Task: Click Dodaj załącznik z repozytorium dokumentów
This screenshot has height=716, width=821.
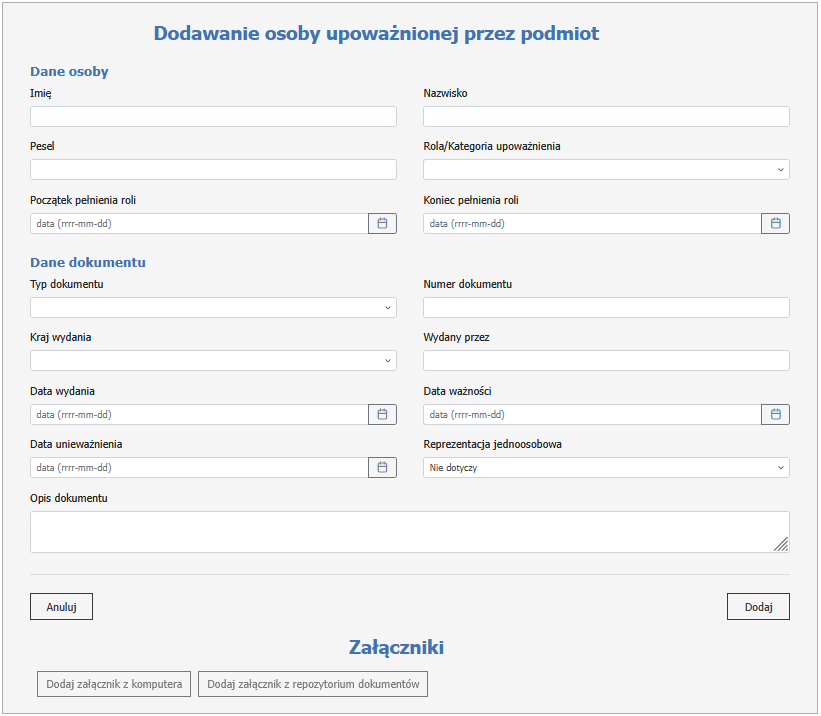Action: [313, 684]
